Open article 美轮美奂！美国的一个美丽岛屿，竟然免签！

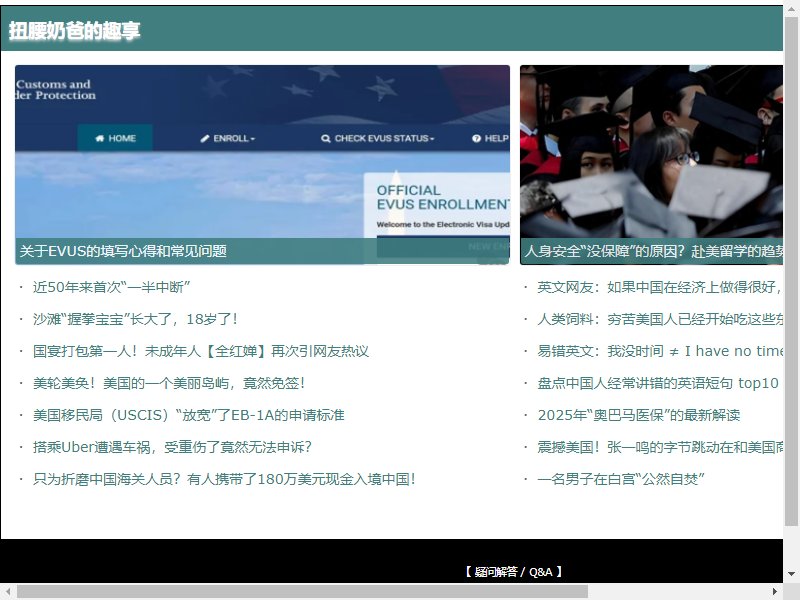[169, 383]
